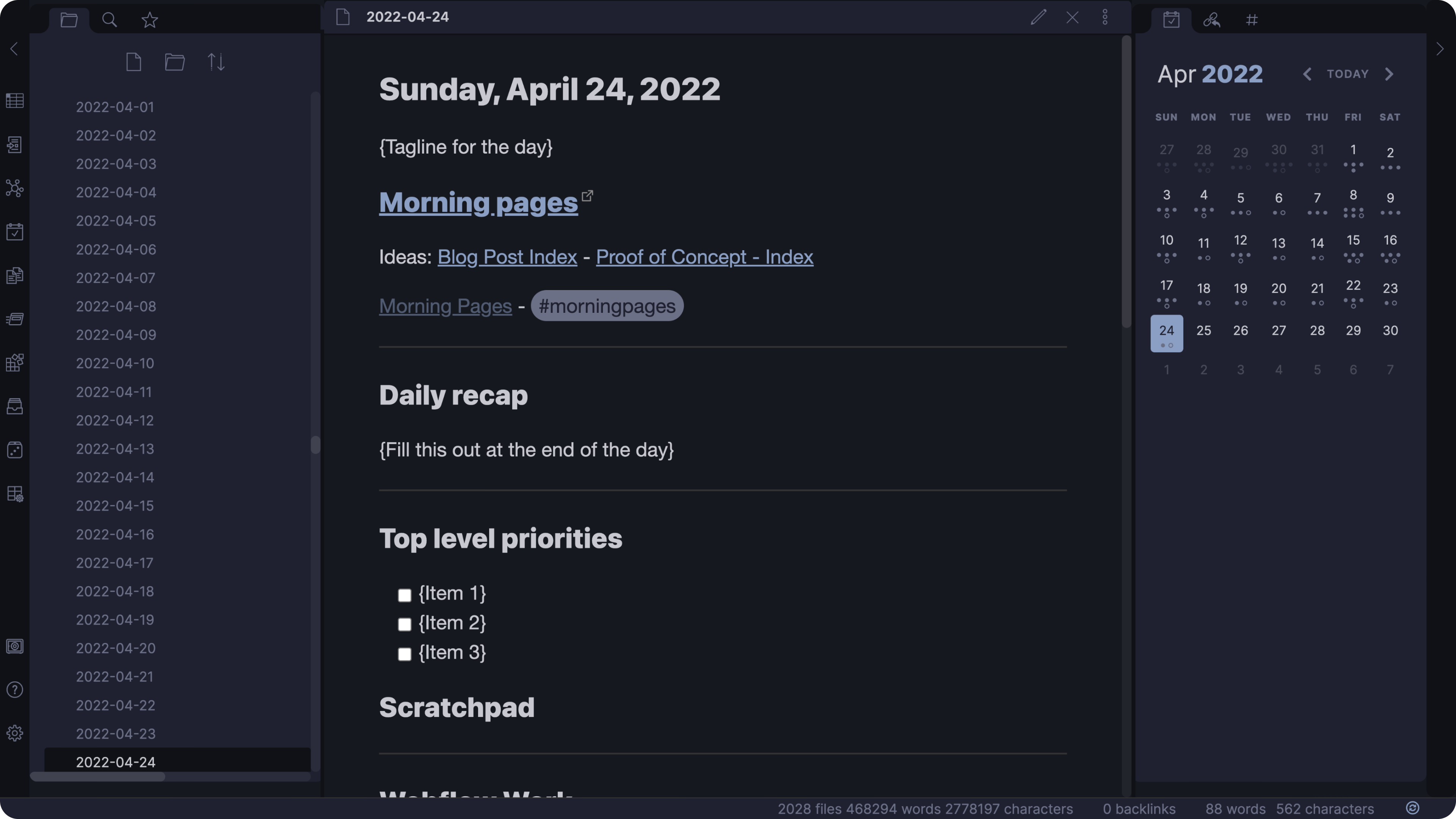Open the archive inbox icon in the sidebar
Viewport: 1456px width, 819px height.
pos(15,406)
